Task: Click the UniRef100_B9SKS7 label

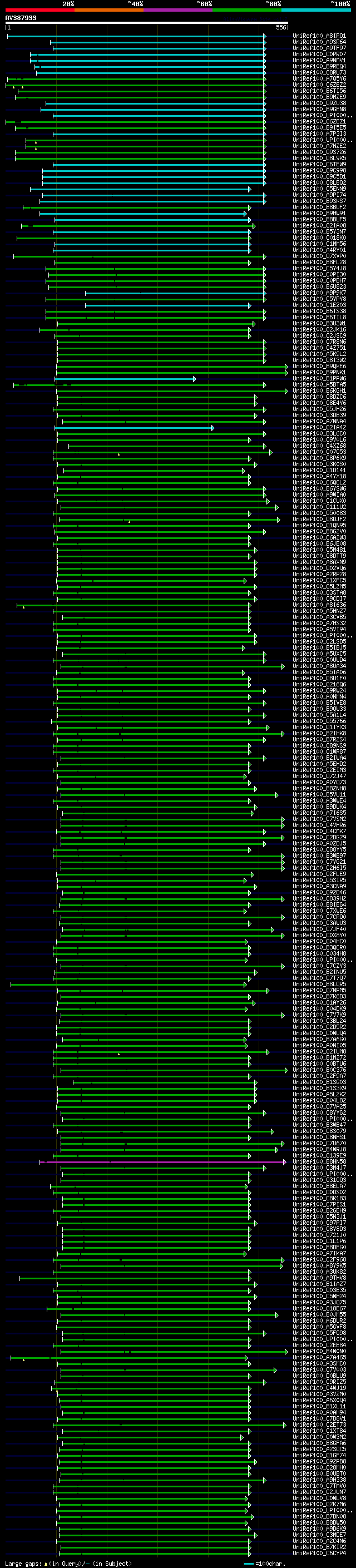Action: (319, 201)
